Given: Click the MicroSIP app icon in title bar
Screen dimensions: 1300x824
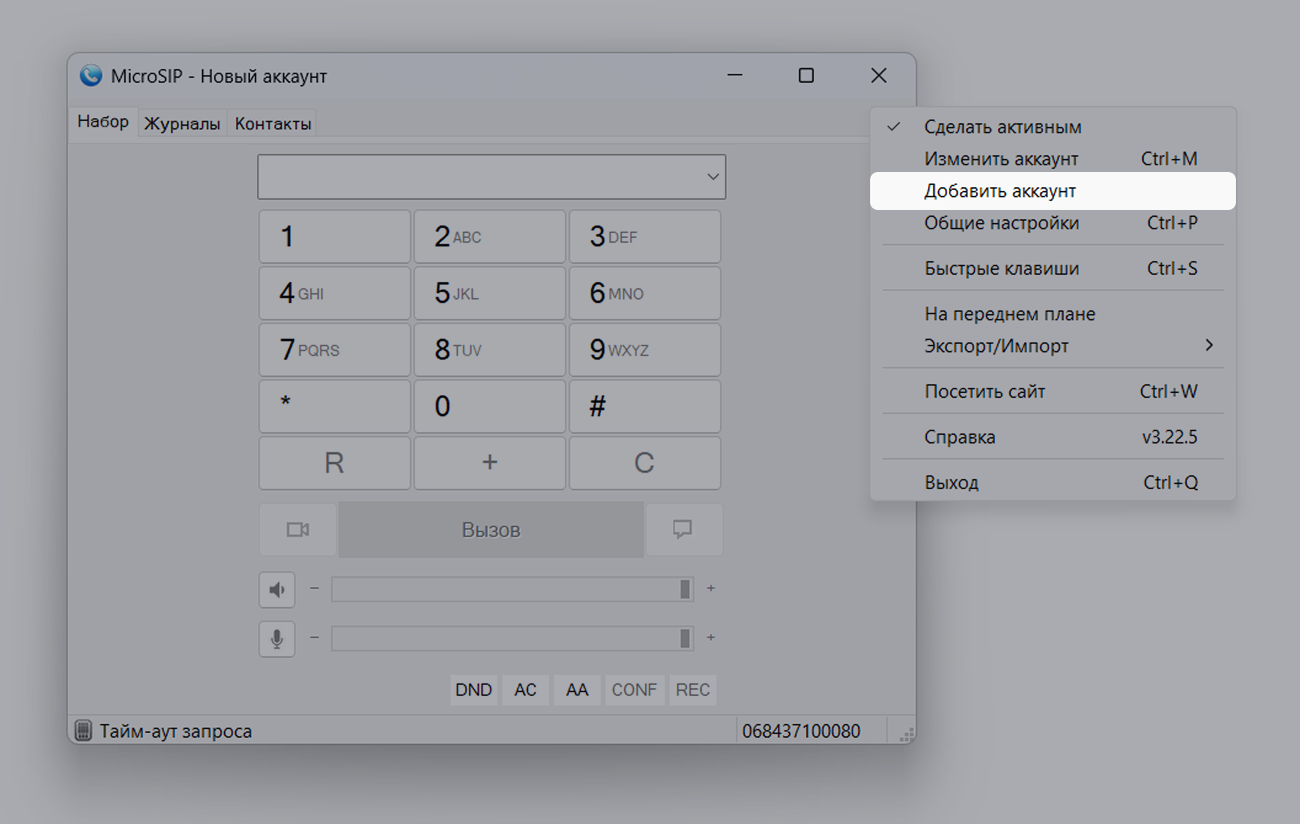Looking at the screenshot, I should coord(91,76).
